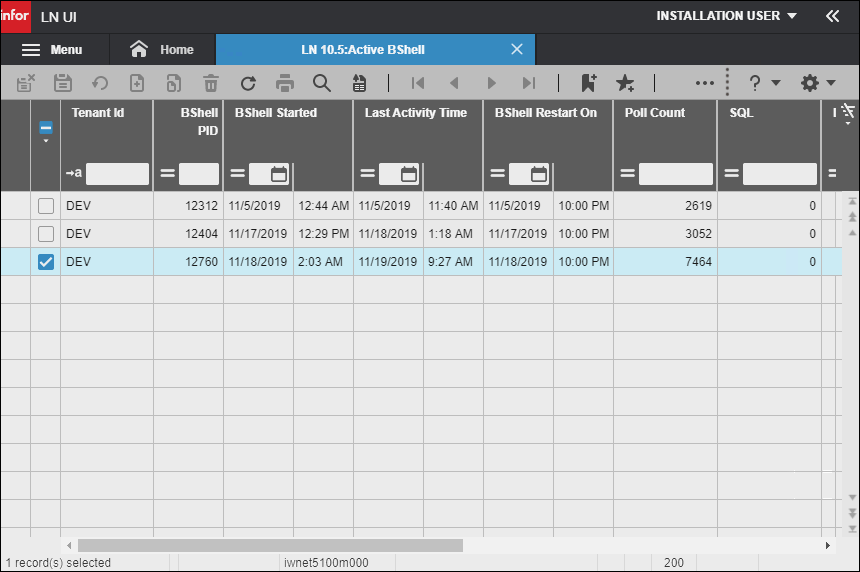860x572 pixels.
Task: Click the Refresh icon
Action: [248, 83]
